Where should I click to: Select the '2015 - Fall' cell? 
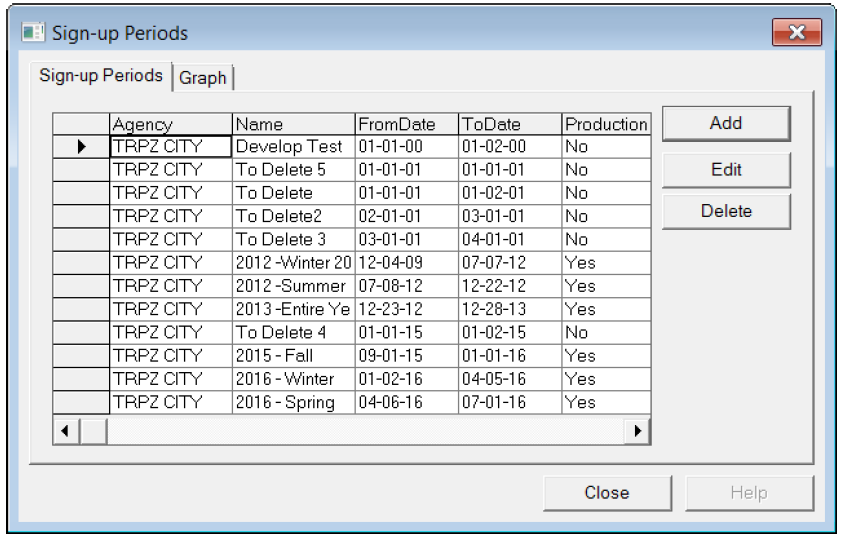tap(293, 356)
